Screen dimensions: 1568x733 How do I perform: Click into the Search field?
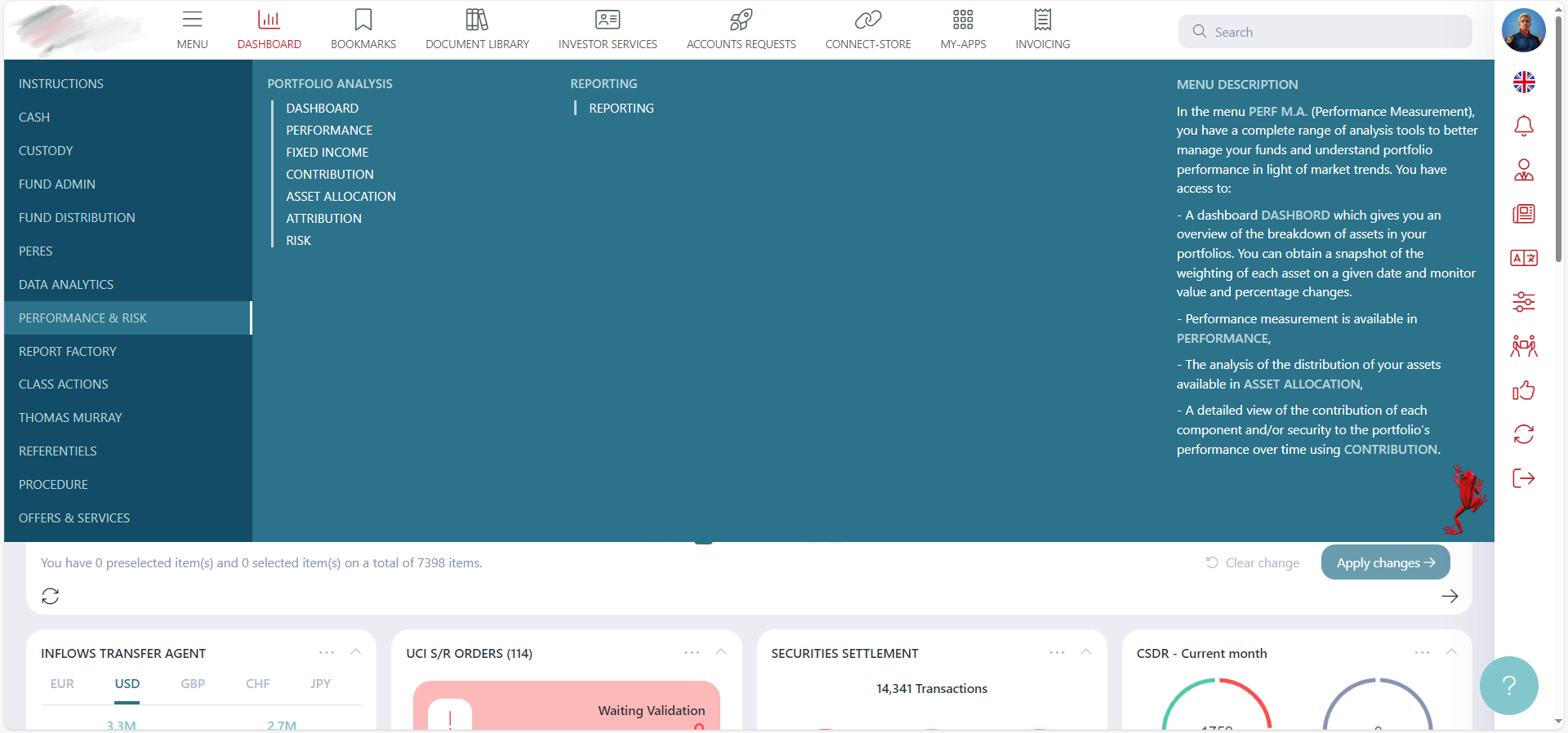point(1331,32)
